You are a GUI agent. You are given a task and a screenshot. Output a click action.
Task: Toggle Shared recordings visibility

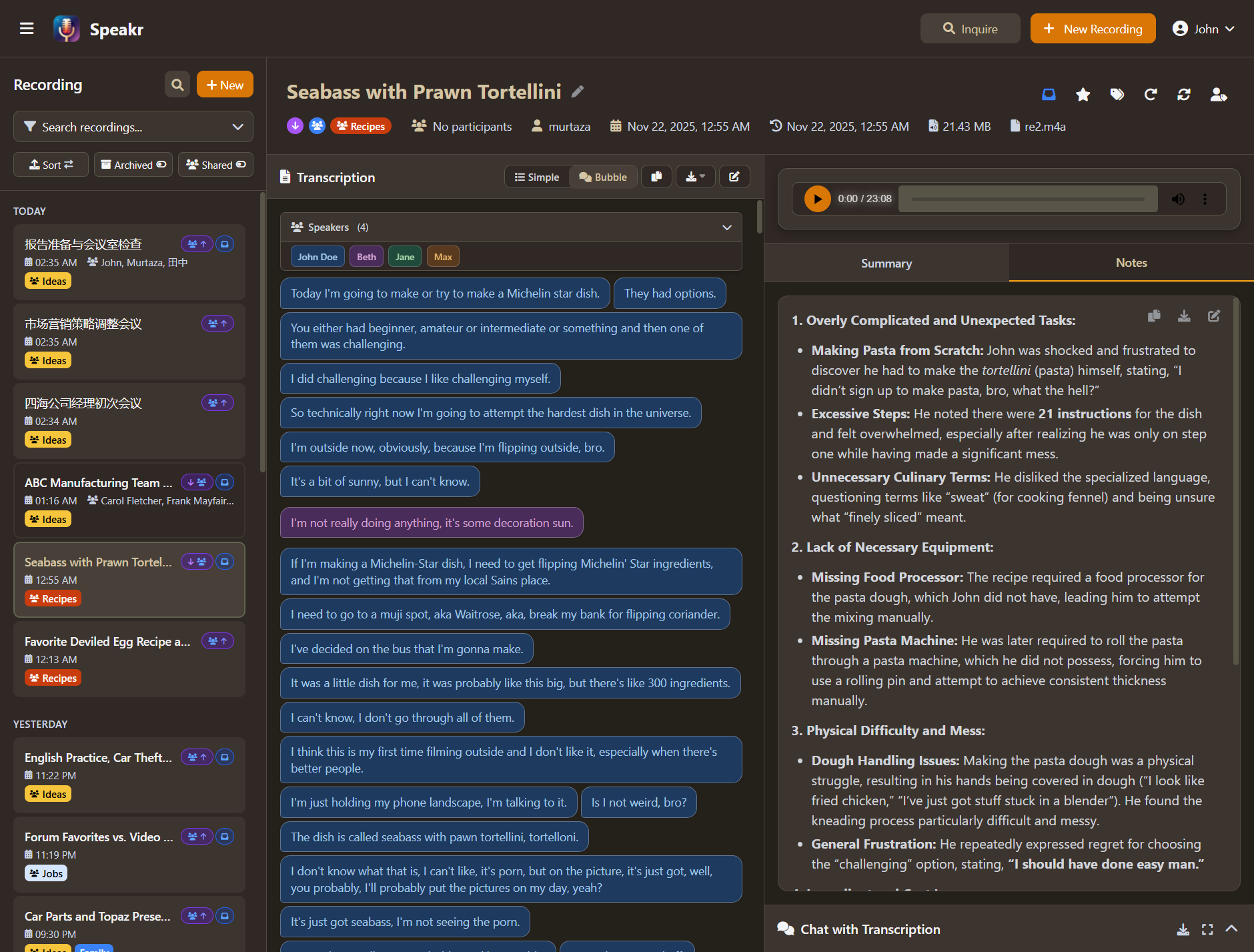tap(215, 164)
